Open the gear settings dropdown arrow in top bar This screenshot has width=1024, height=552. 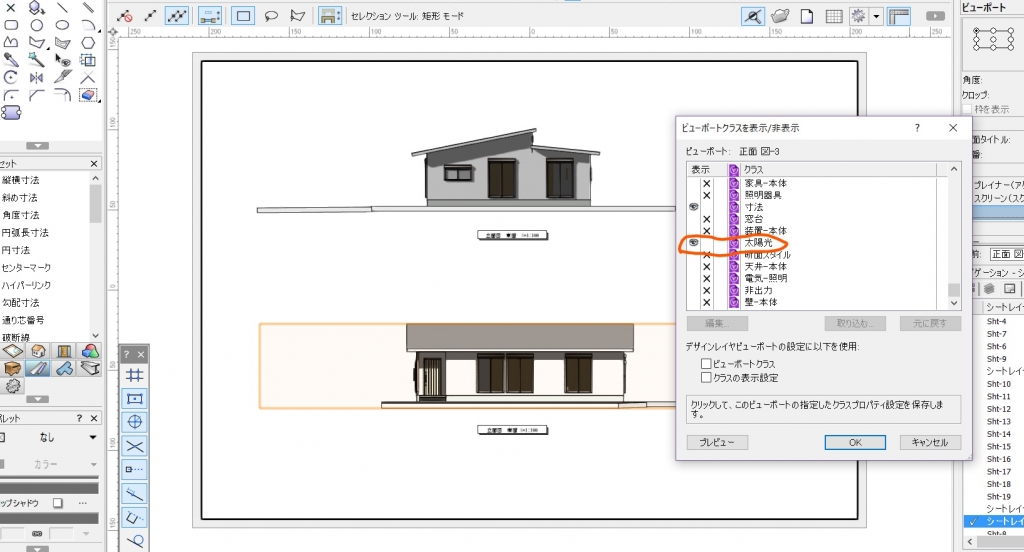point(876,16)
